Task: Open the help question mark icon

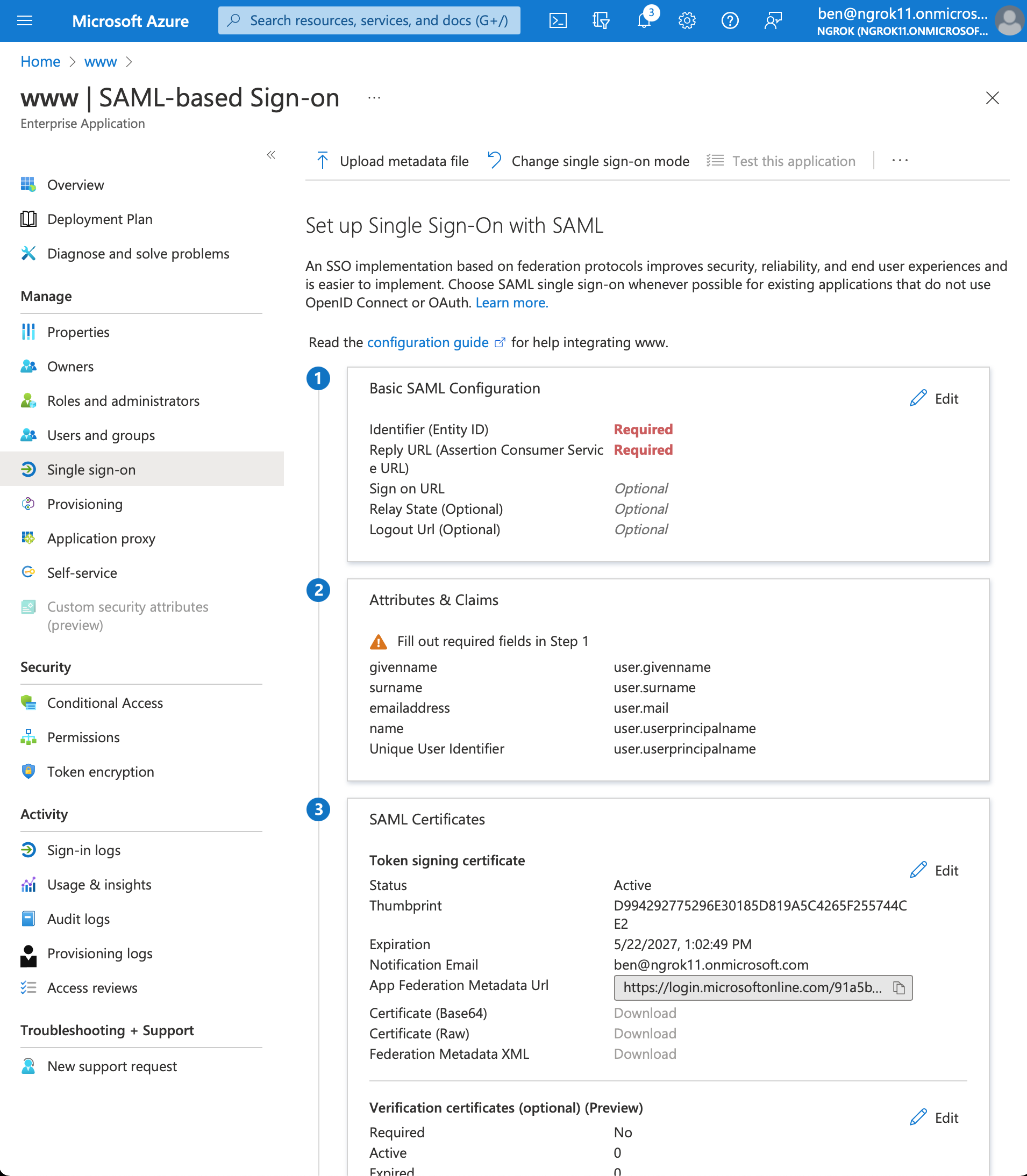Action: pos(730,20)
